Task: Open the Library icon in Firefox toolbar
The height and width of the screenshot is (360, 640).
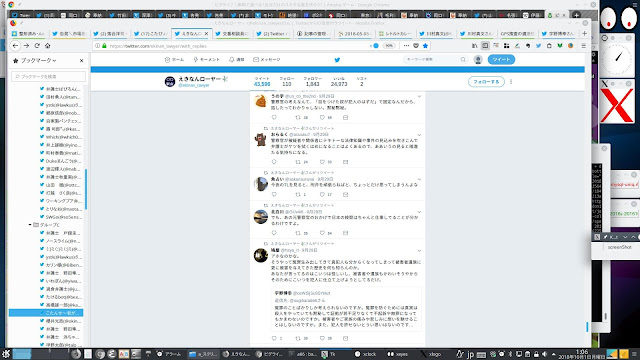Action: click(x=474, y=46)
